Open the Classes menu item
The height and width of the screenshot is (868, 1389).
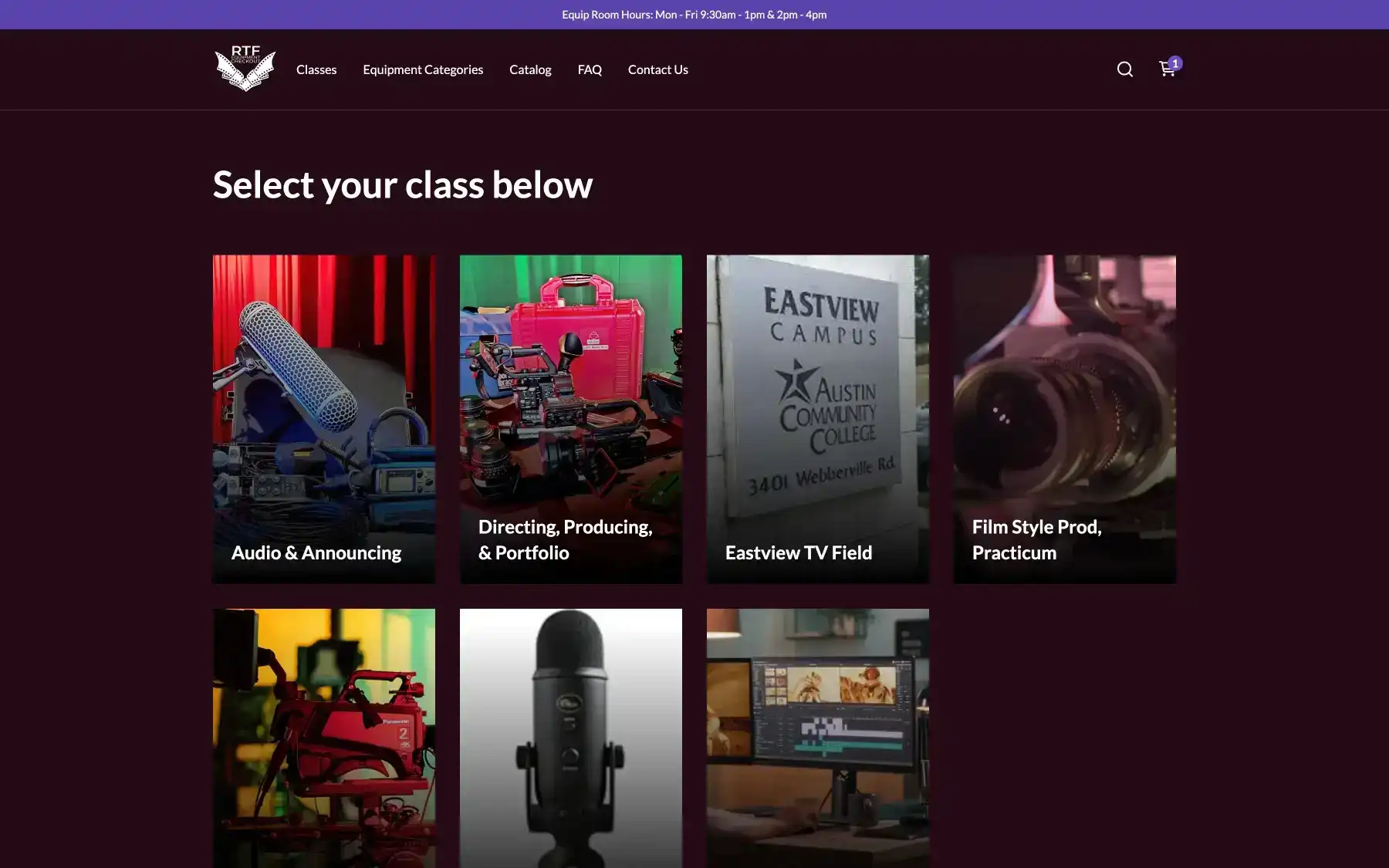click(316, 69)
